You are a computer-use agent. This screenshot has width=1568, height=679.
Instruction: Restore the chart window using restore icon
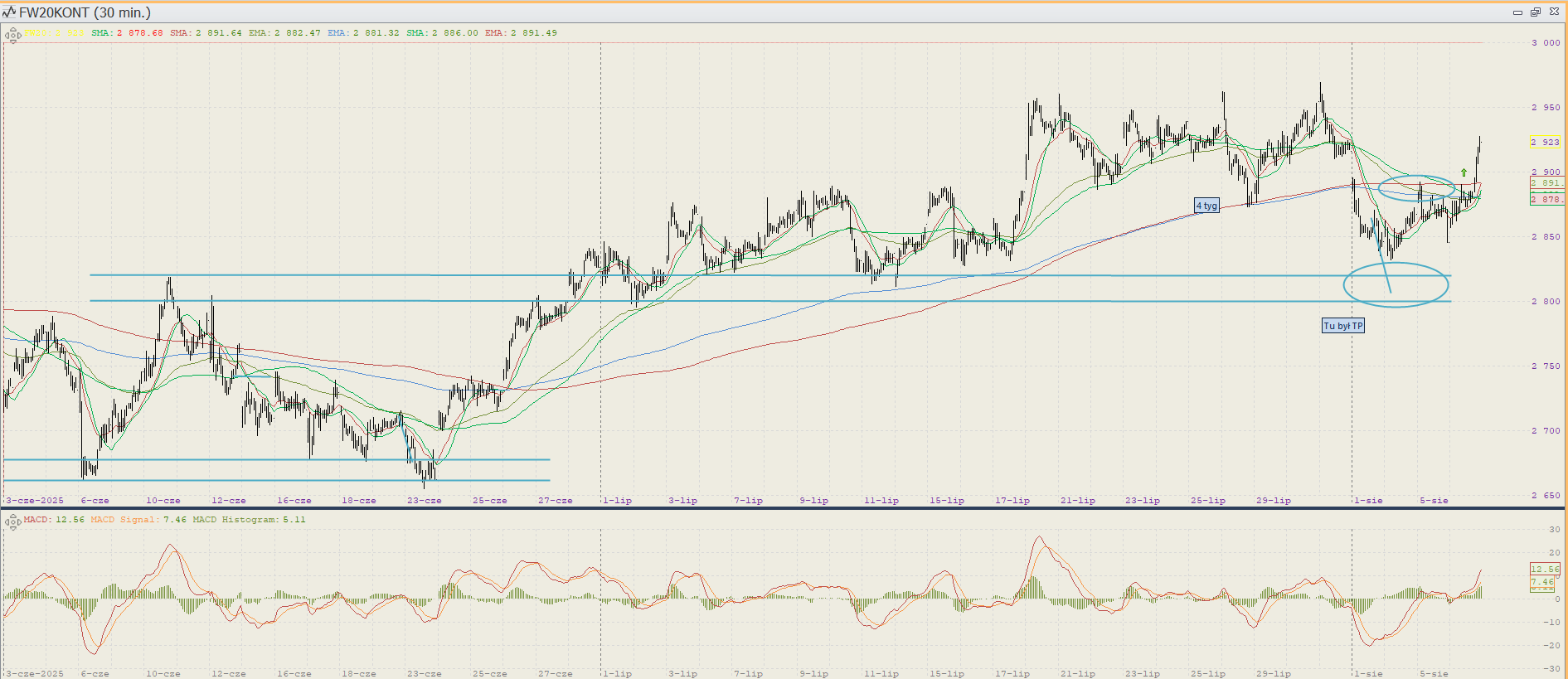click(1535, 12)
